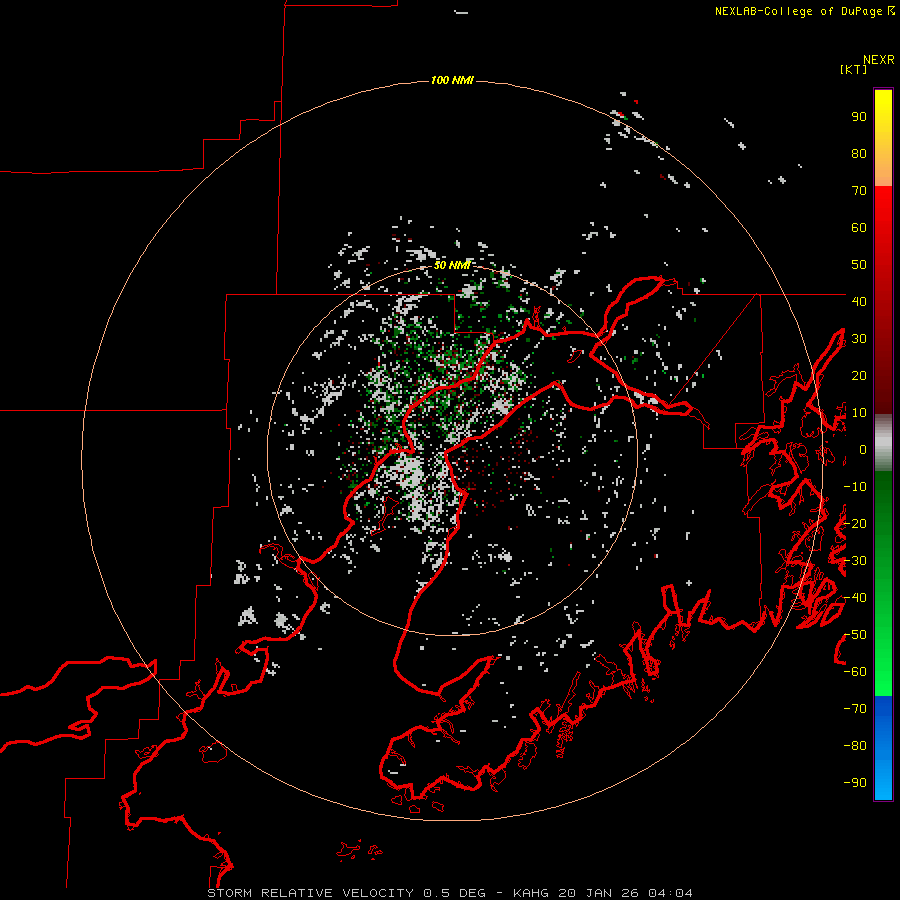Click the 80 value on the velocity scale
The height and width of the screenshot is (900, 900).
(x=859, y=154)
